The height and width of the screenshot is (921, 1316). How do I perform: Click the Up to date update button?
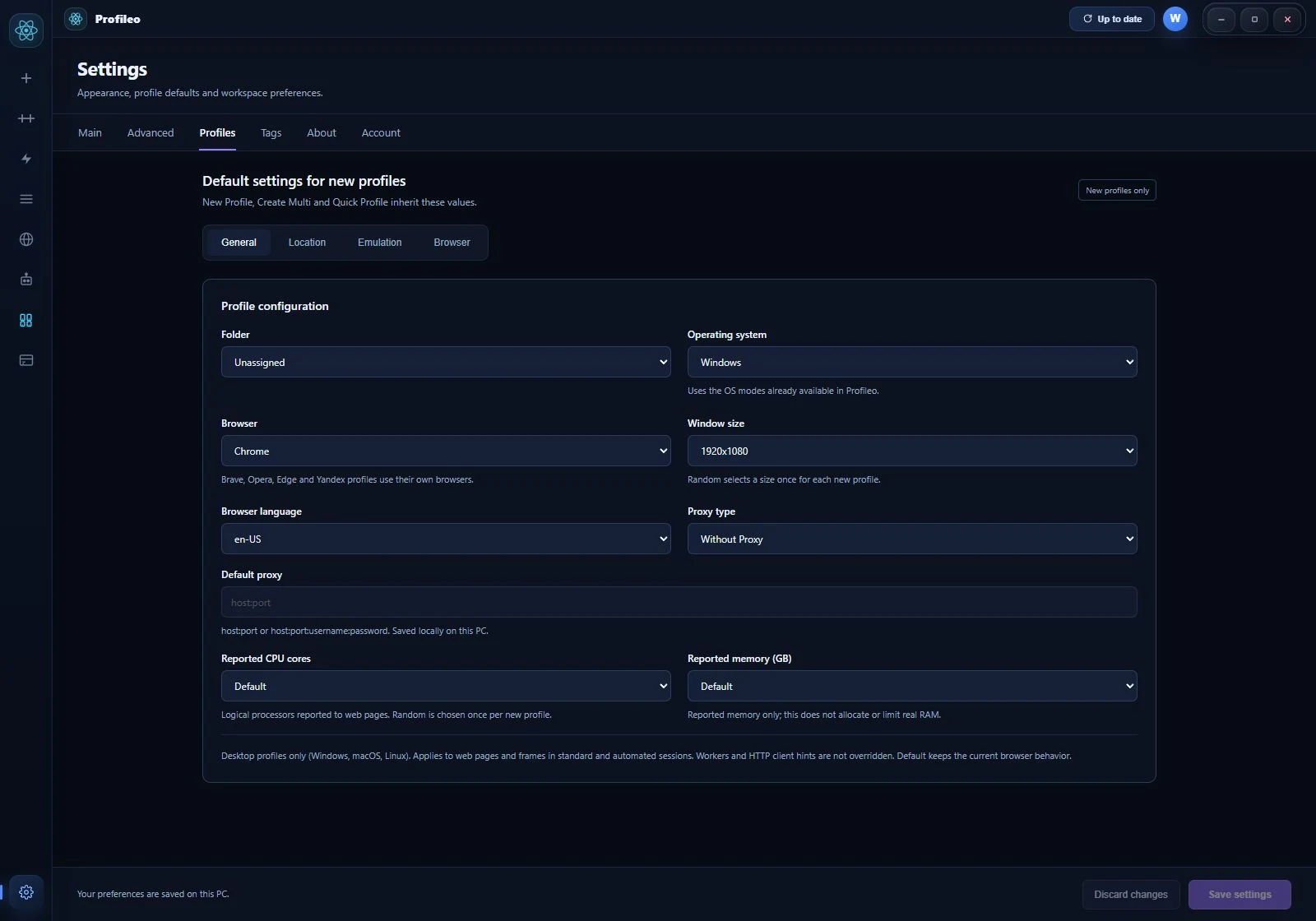tap(1112, 19)
